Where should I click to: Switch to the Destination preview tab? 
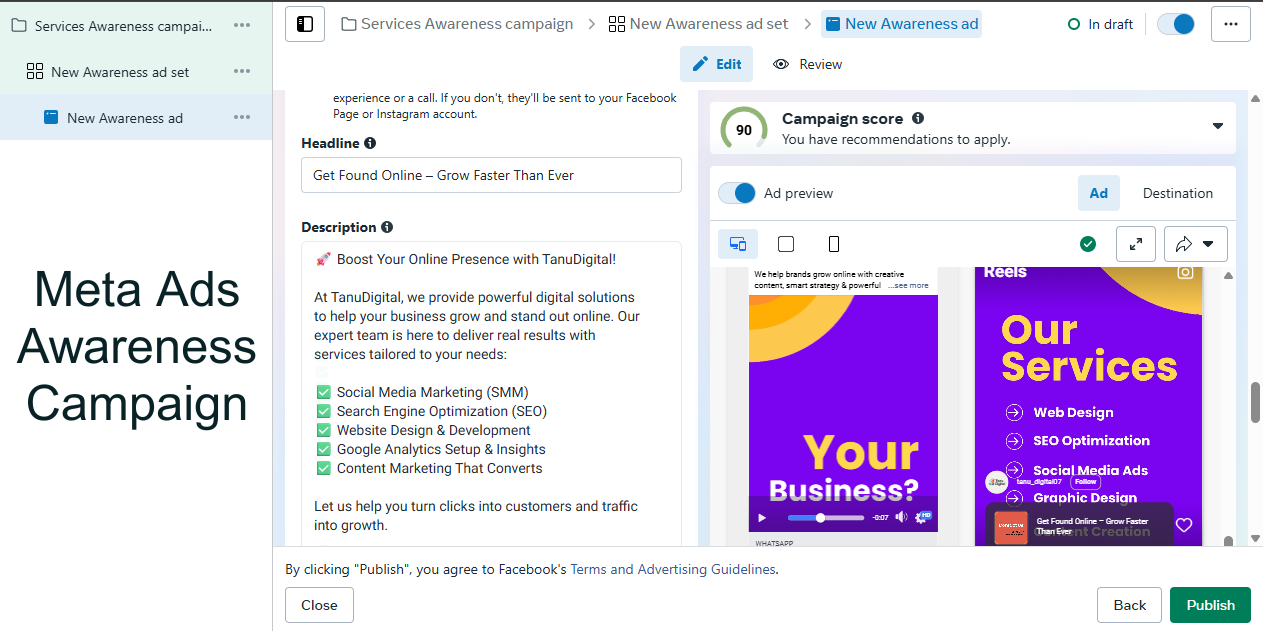pyautogui.click(x=1177, y=193)
